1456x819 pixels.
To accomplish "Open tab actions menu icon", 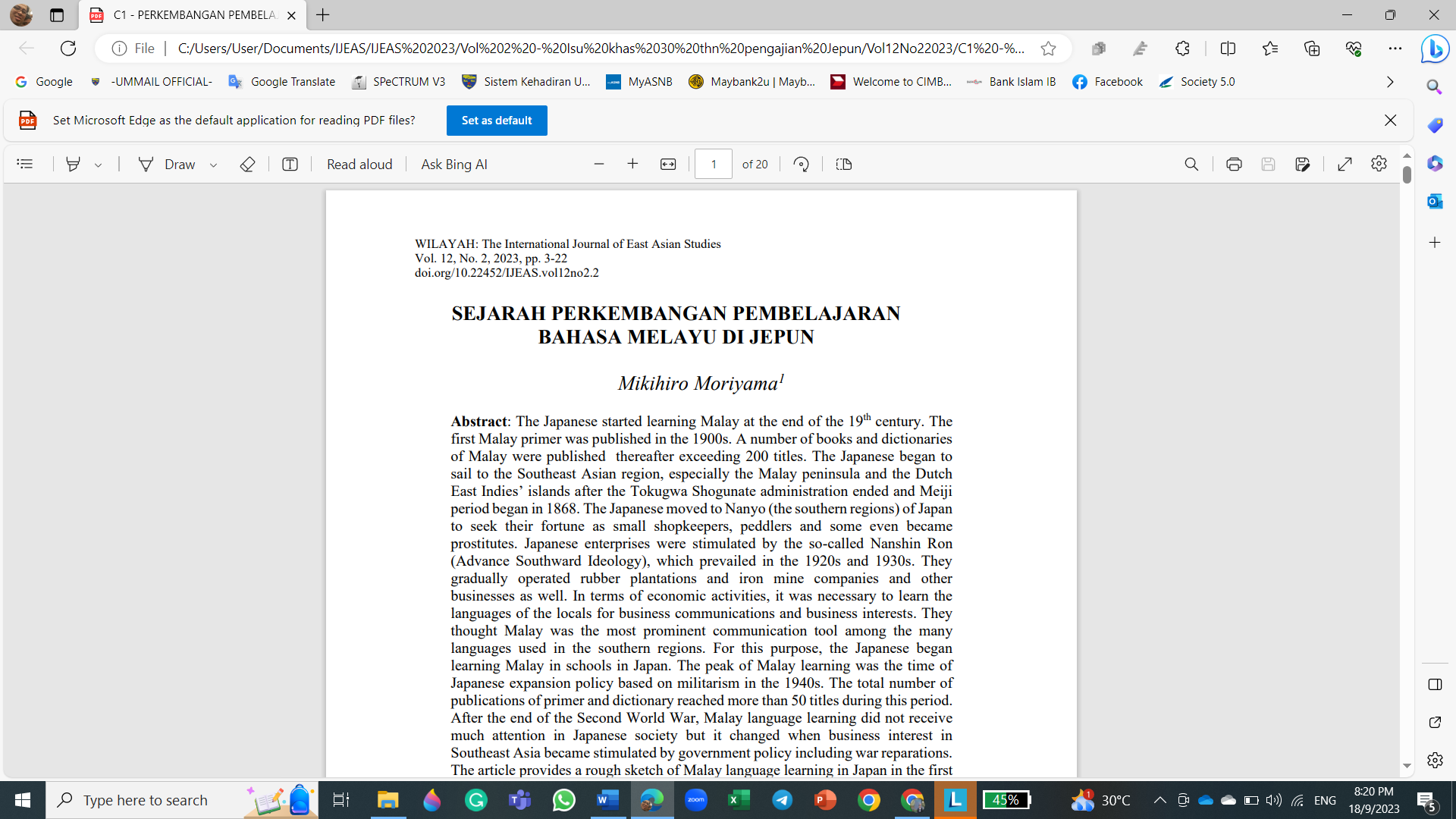I will click(x=57, y=15).
